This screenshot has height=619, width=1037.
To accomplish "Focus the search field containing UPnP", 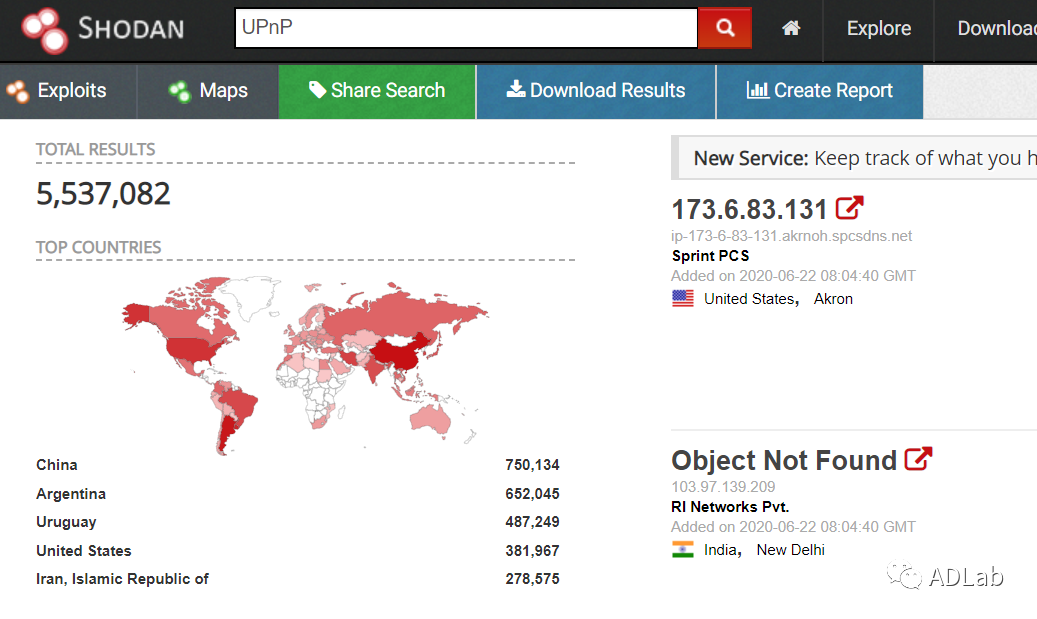I will 465,29.
